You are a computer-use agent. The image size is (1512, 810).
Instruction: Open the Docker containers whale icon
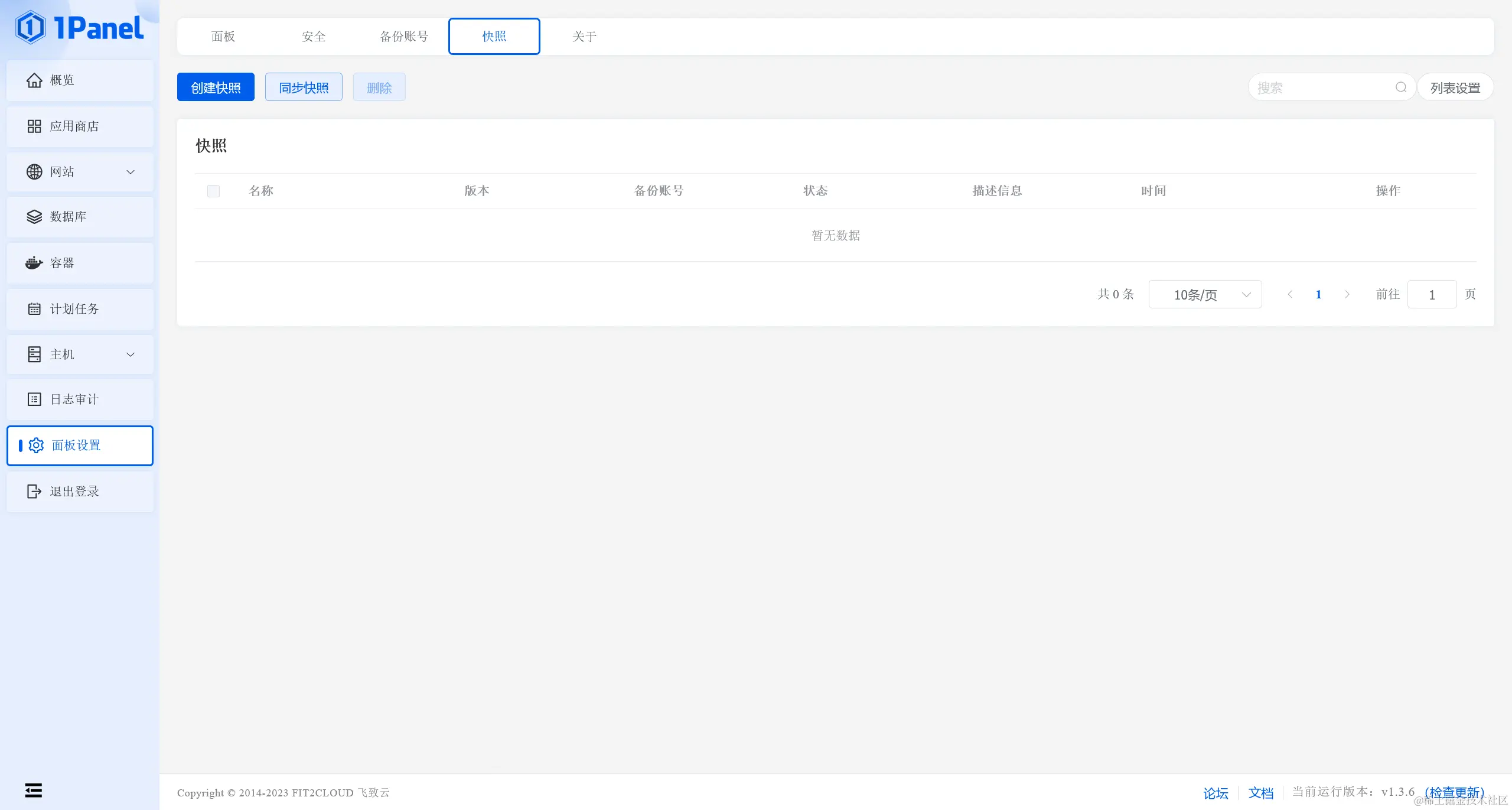(34, 263)
